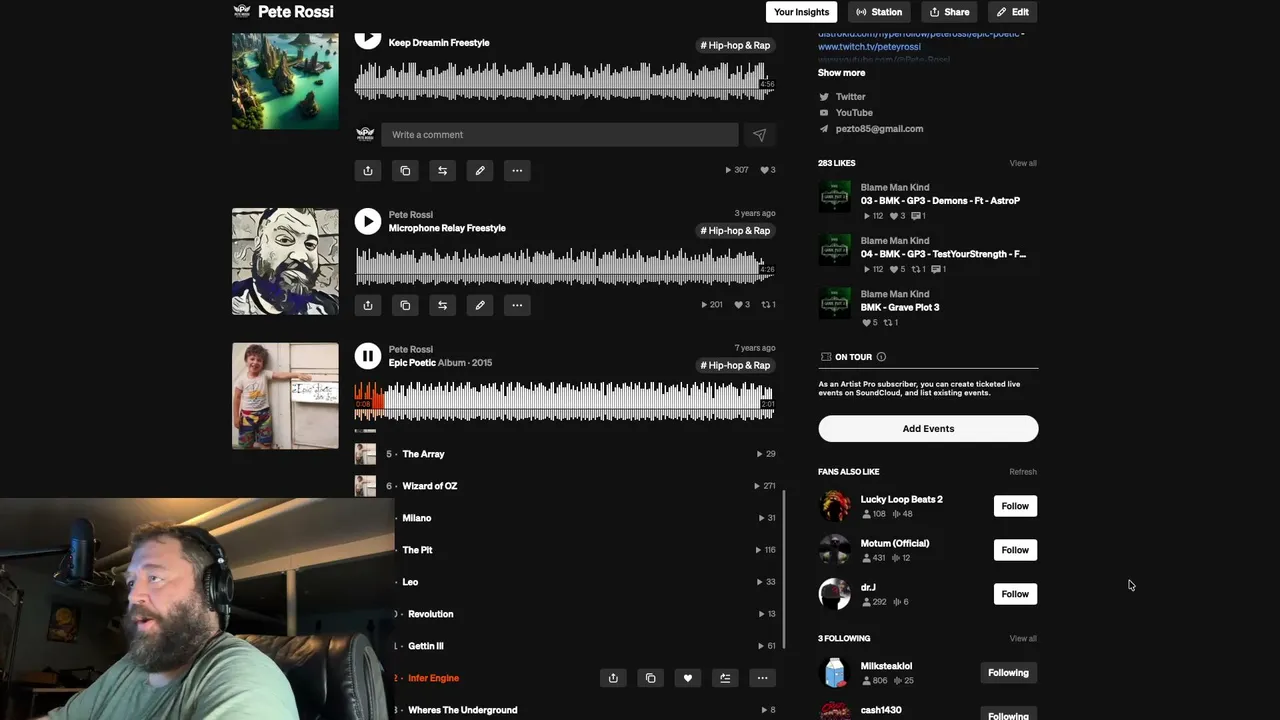This screenshot has height=720, width=1280.
Task: Open Lucky Loop Beats 2 avatar
Action: point(834,506)
